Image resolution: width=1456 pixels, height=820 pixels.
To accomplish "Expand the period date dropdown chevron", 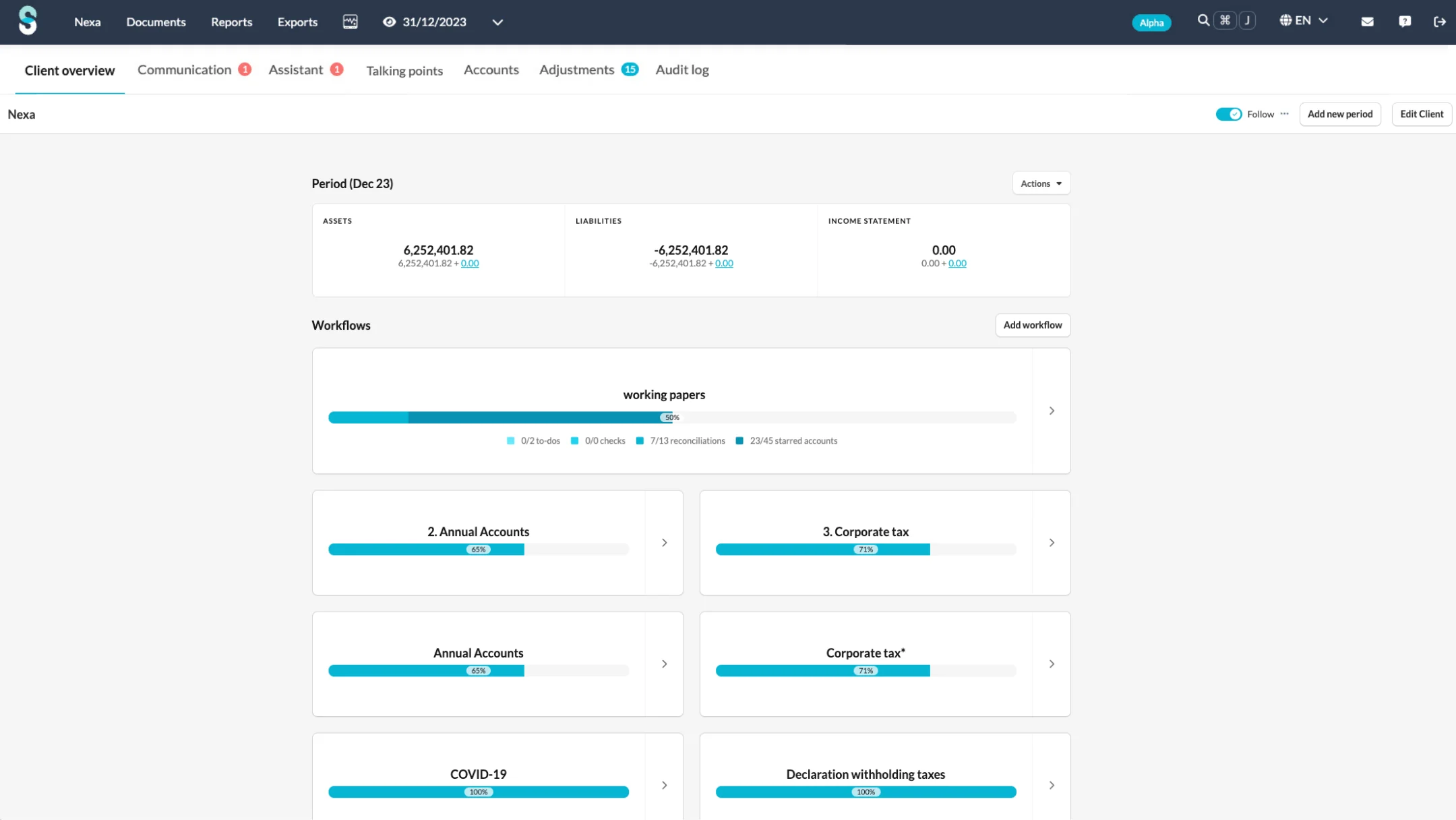I will tap(497, 22).
